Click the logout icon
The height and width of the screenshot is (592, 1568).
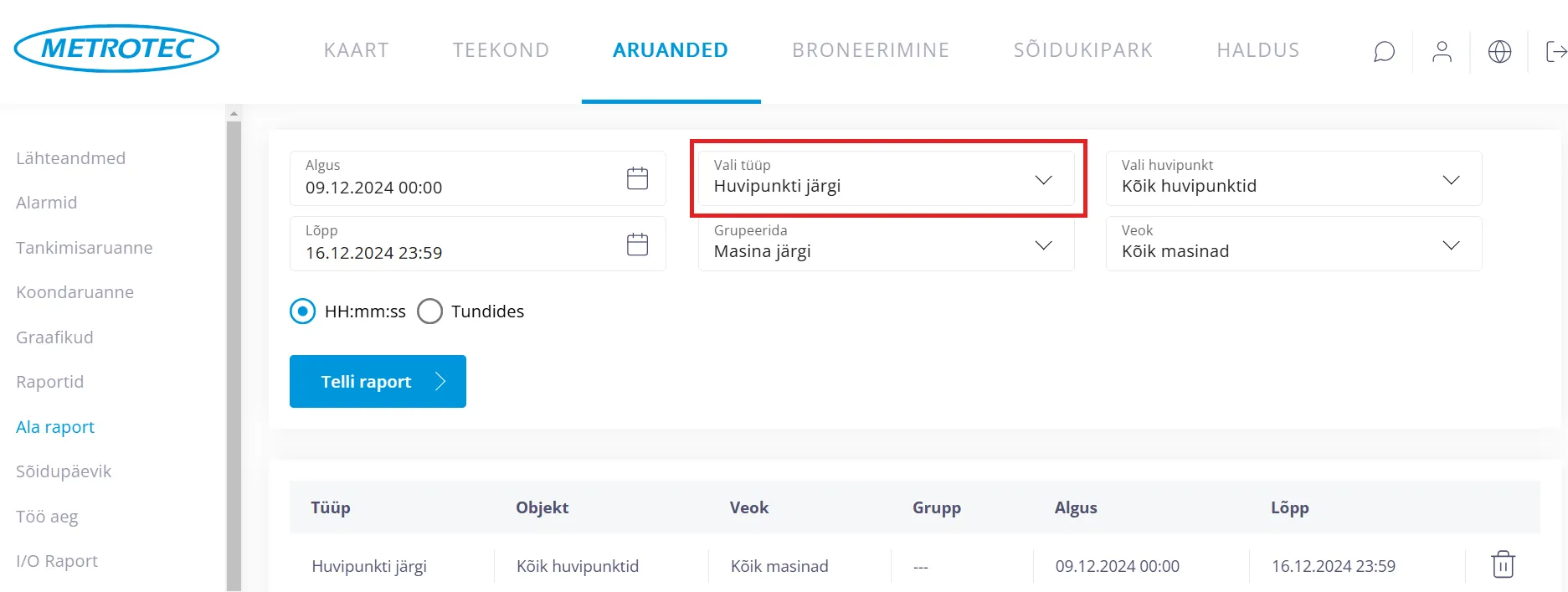pyautogui.click(x=1555, y=52)
